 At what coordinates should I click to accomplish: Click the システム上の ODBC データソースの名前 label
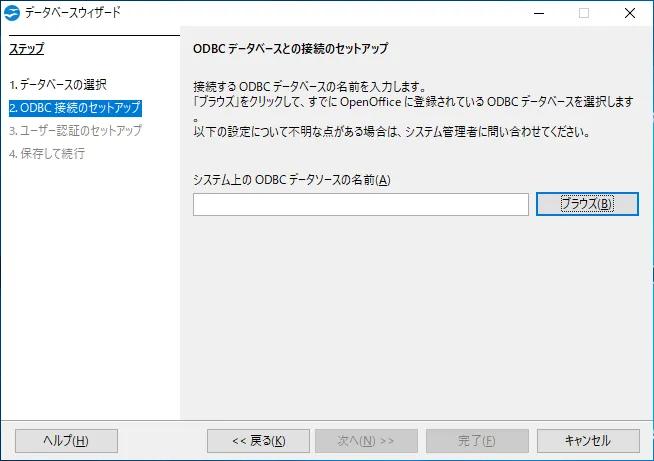[291, 179]
